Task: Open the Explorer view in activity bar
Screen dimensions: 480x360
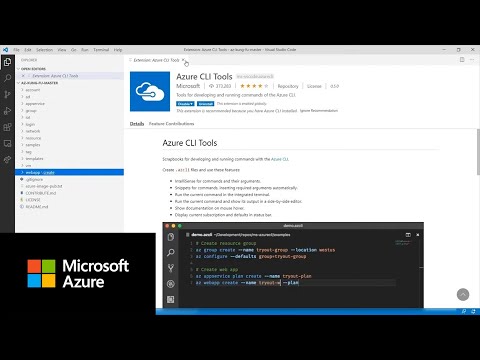Action: click(7, 62)
